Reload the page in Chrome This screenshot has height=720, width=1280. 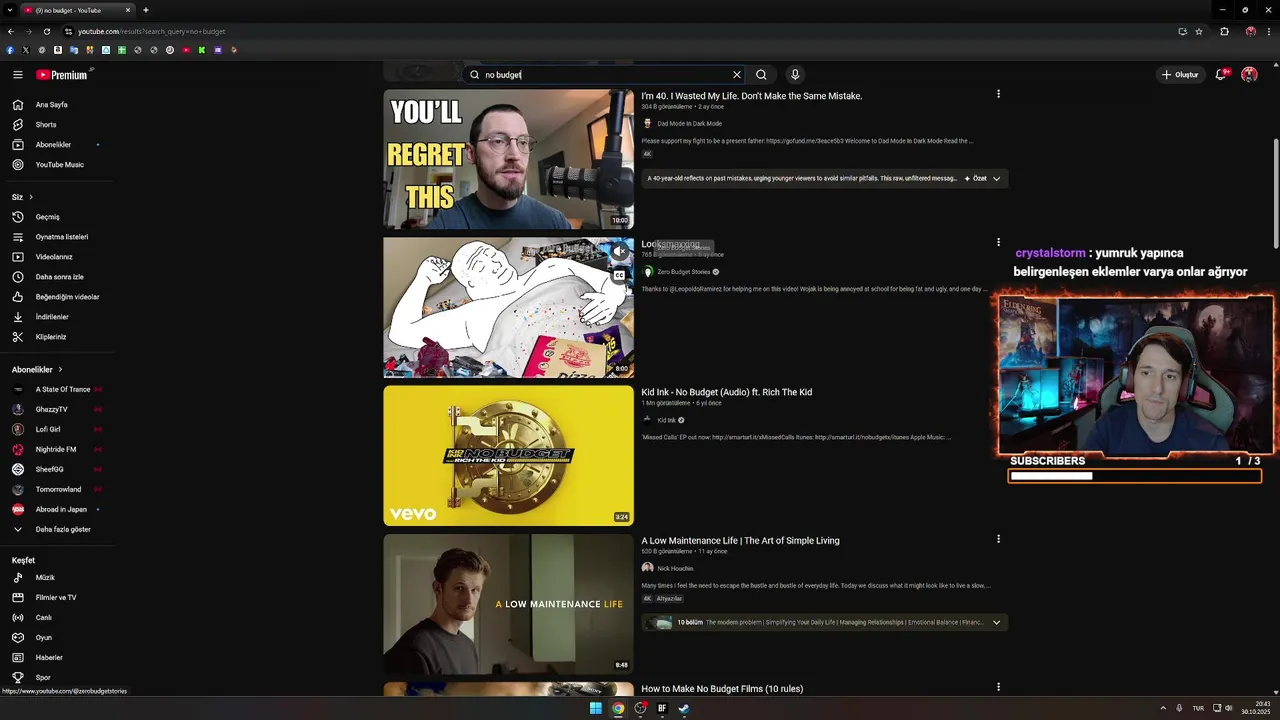click(x=47, y=31)
